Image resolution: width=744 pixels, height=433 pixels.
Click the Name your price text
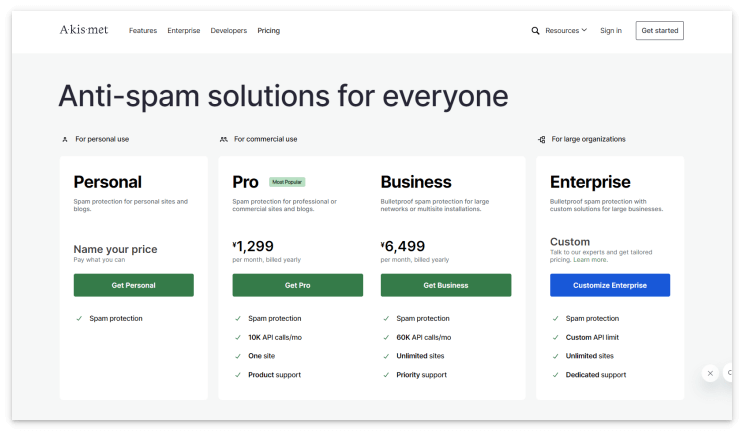click(115, 249)
